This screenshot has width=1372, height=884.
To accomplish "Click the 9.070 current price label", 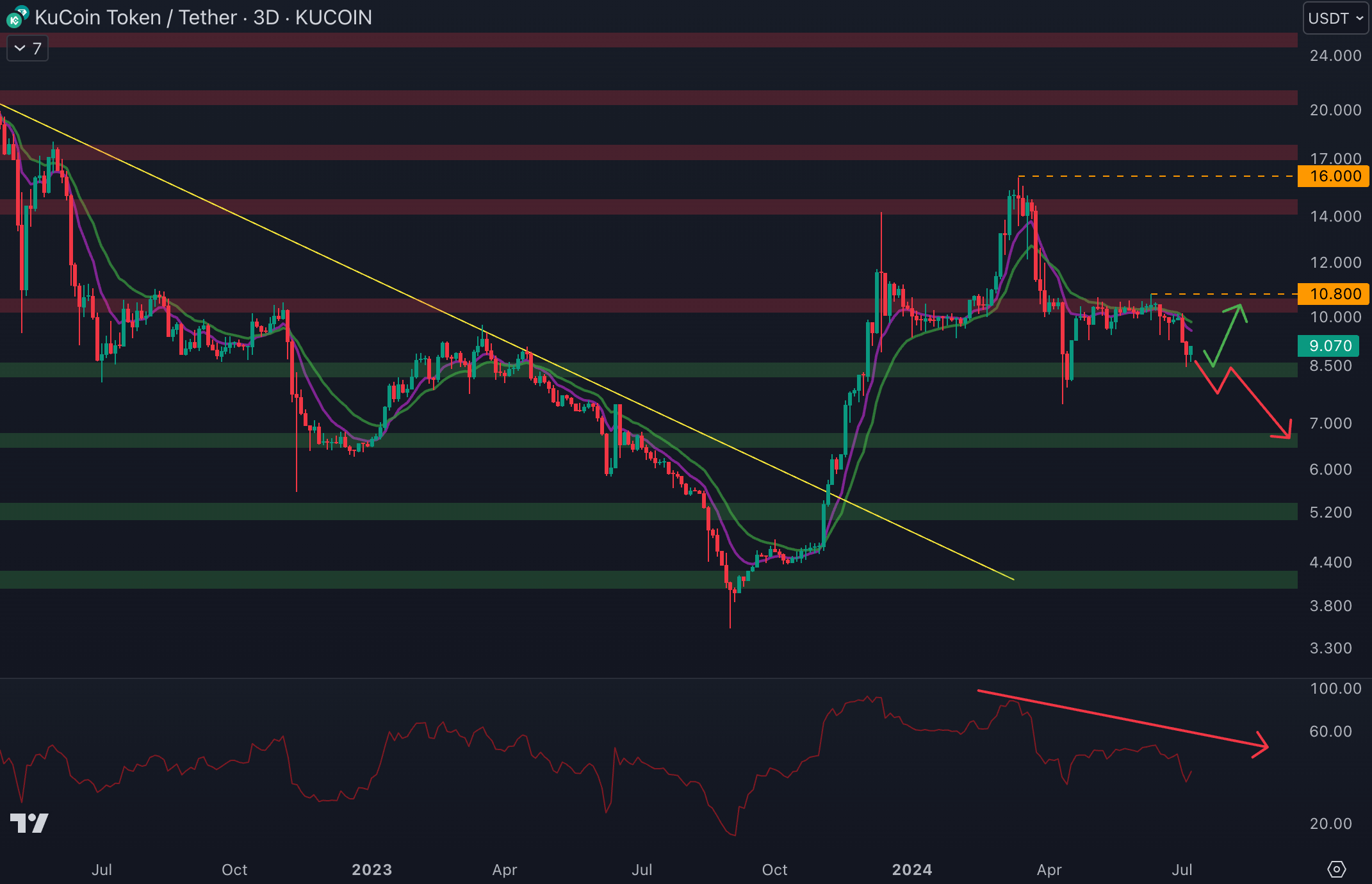I will point(1328,346).
